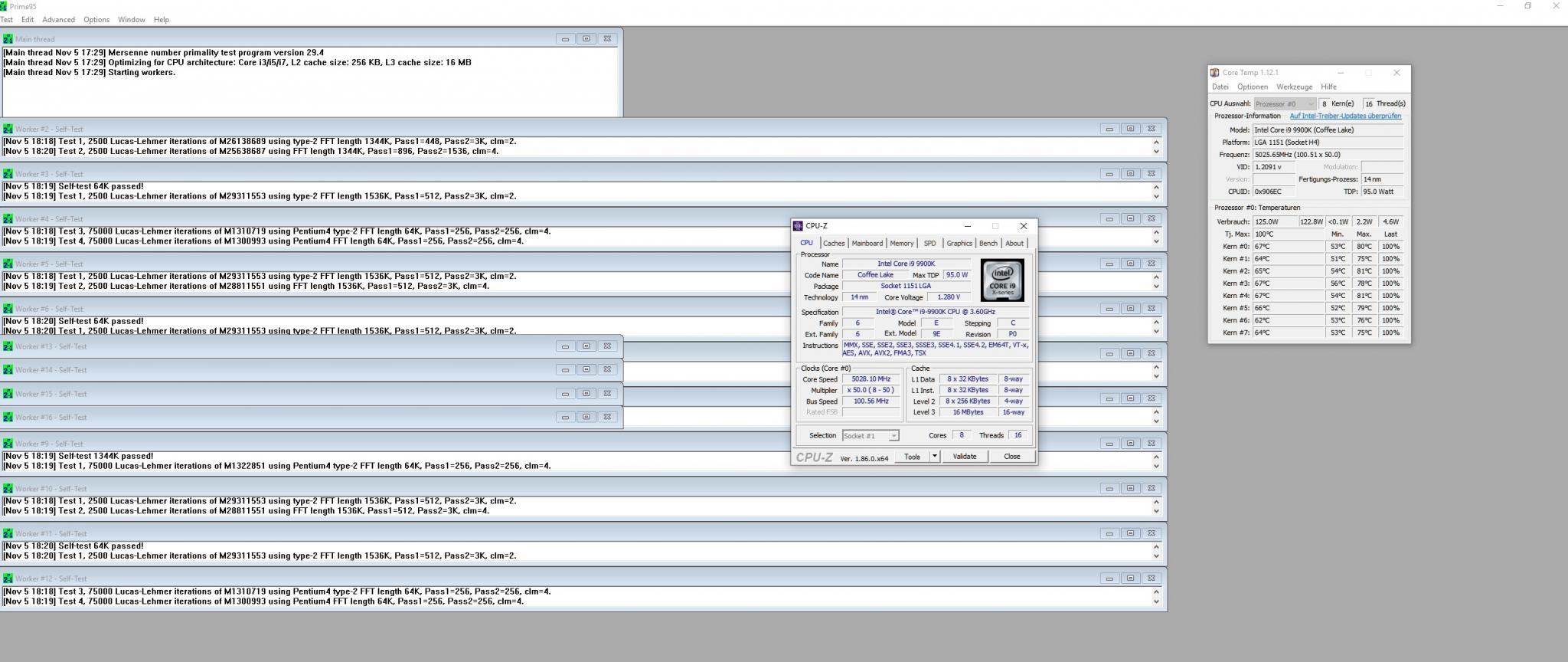Open the Hilfe menu in Core Temp
The width and height of the screenshot is (1568, 662).
click(1328, 87)
